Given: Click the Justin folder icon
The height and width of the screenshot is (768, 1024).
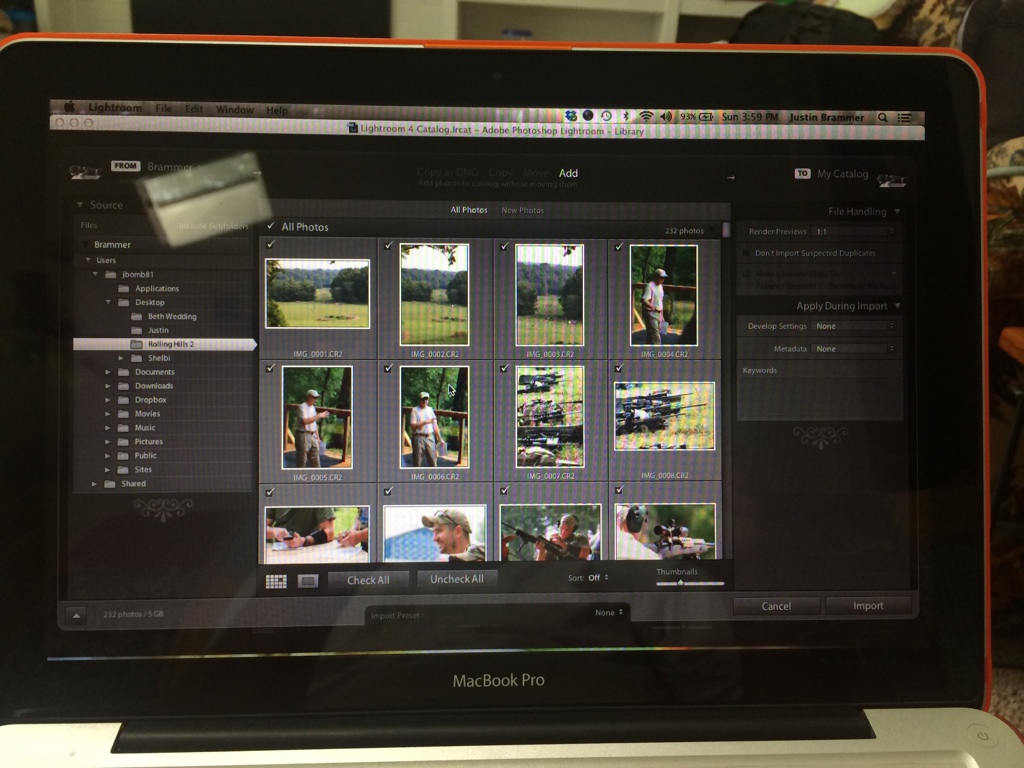Looking at the screenshot, I should 136,330.
